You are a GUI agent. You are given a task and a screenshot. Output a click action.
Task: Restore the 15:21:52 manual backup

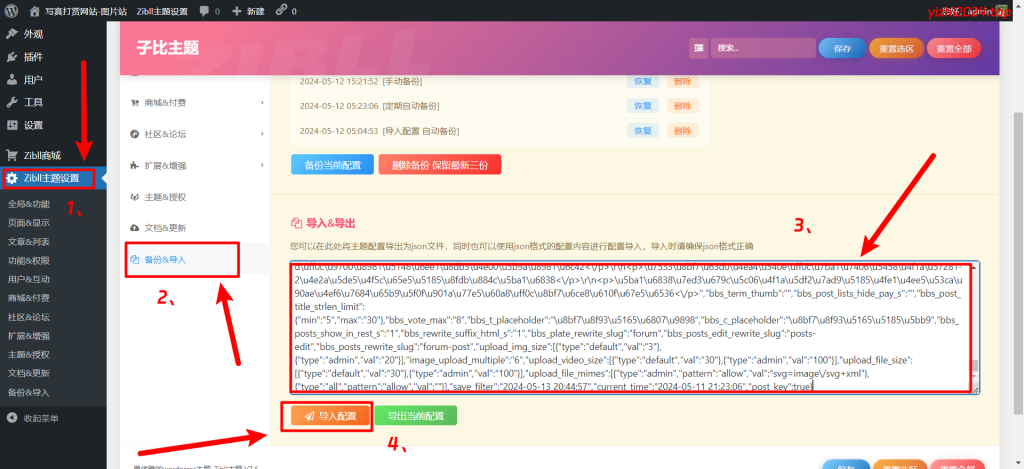click(x=643, y=81)
